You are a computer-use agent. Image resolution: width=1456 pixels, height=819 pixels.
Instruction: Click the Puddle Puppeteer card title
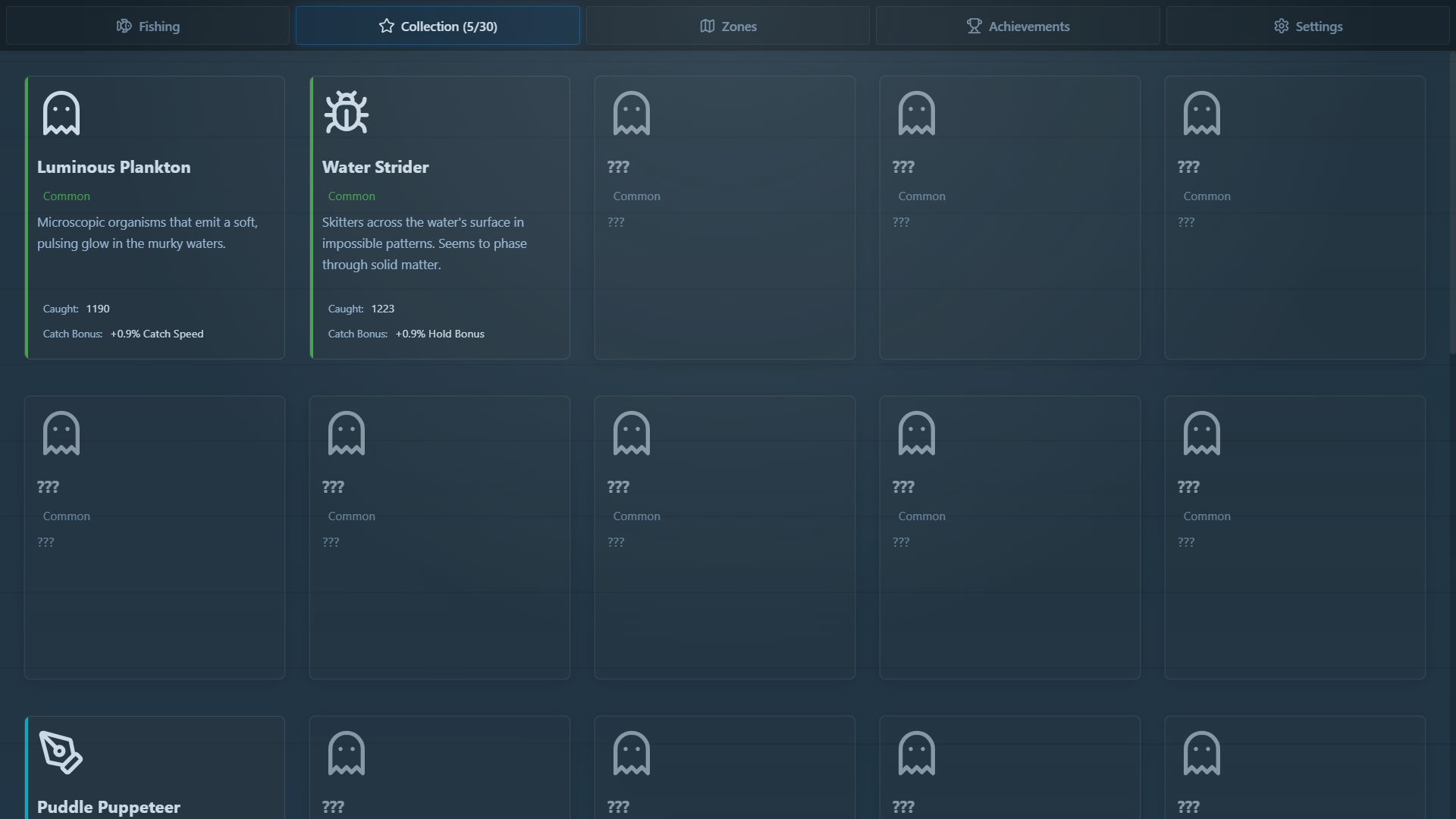pos(108,807)
